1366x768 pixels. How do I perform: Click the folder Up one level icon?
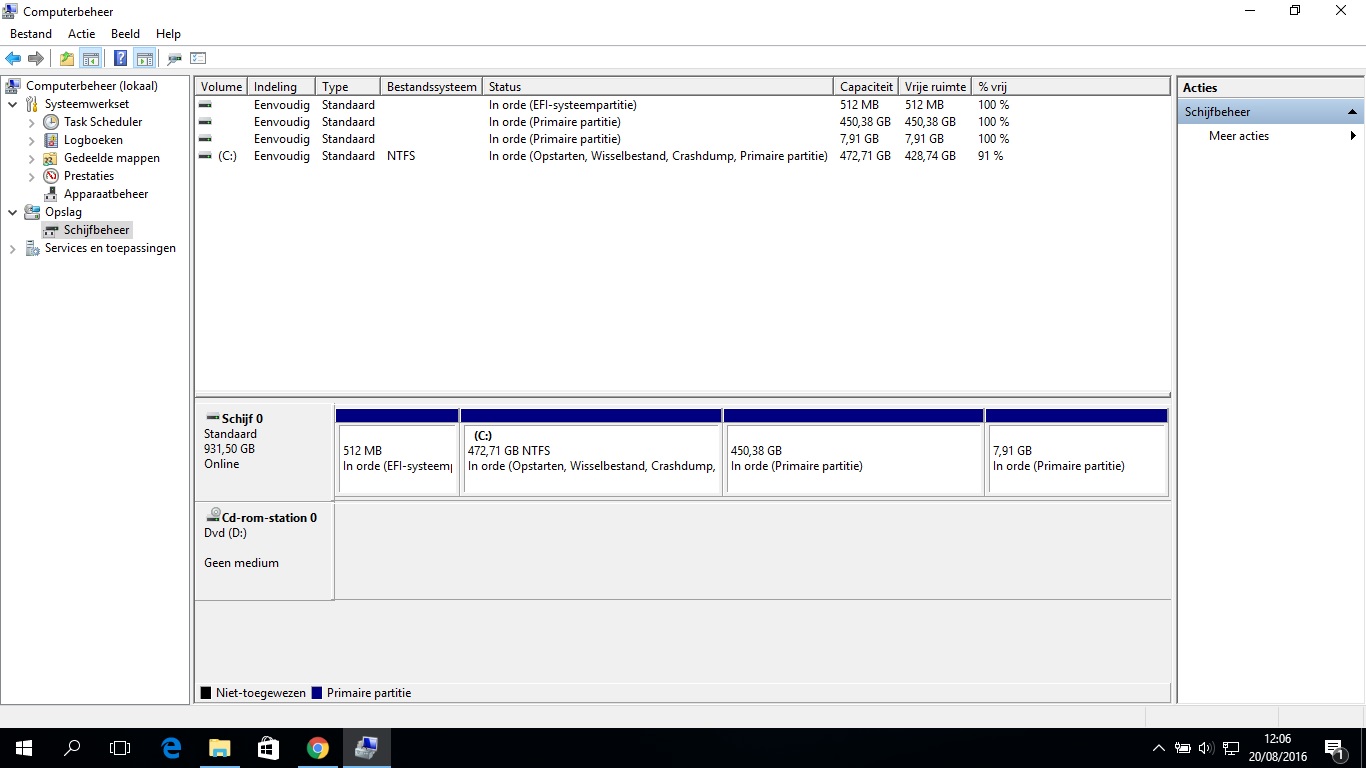67,59
